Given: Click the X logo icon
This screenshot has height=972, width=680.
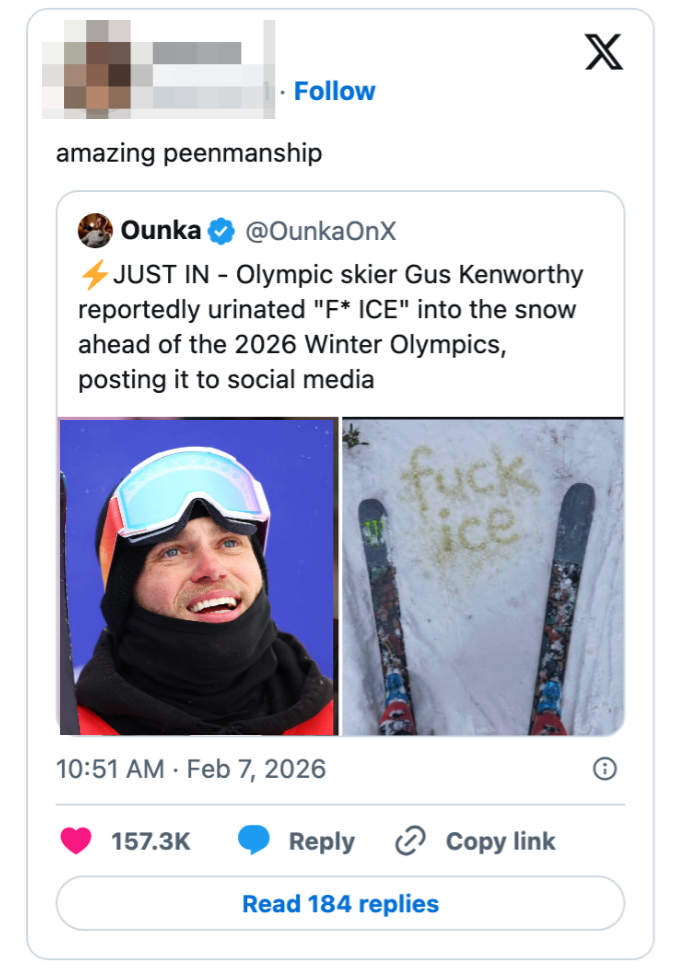Looking at the screenshot, I should (x=603, y=51).
